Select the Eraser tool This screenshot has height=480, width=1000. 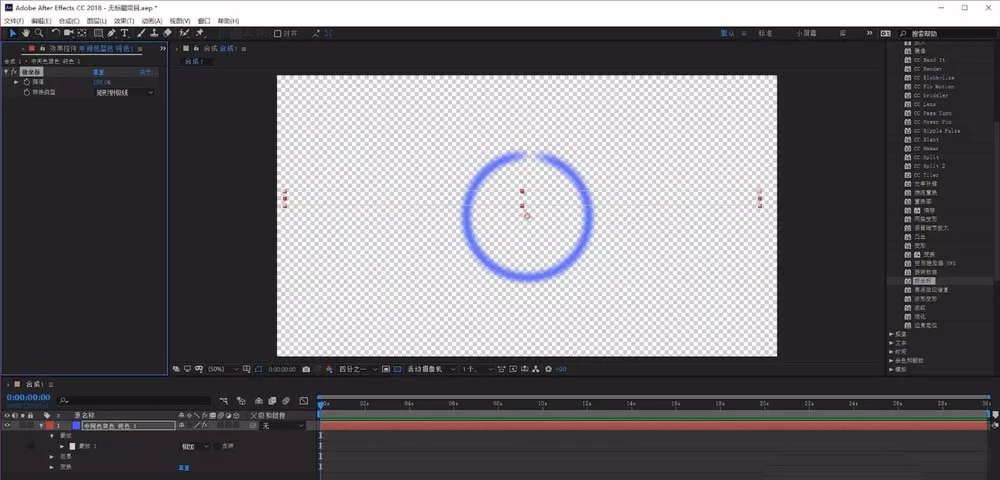point(167,33)
